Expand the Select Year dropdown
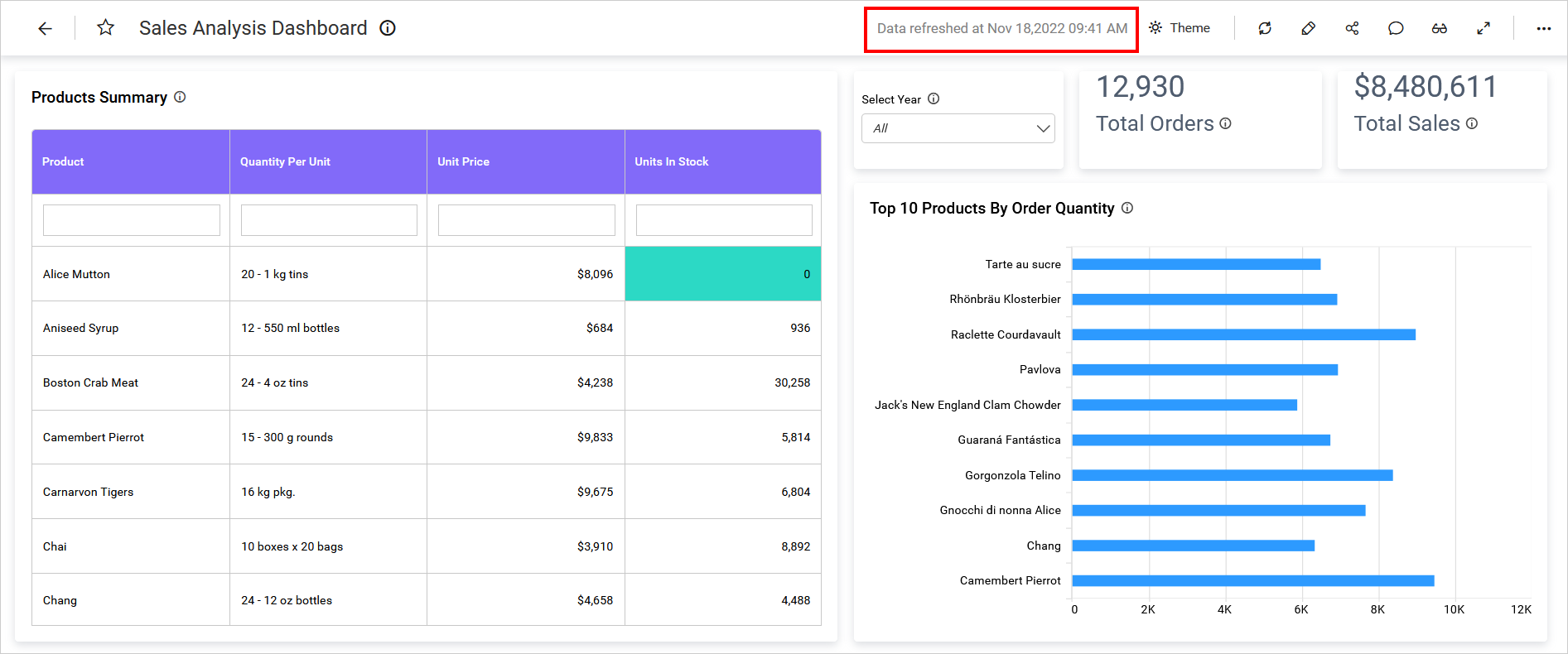 pos(958,128)
